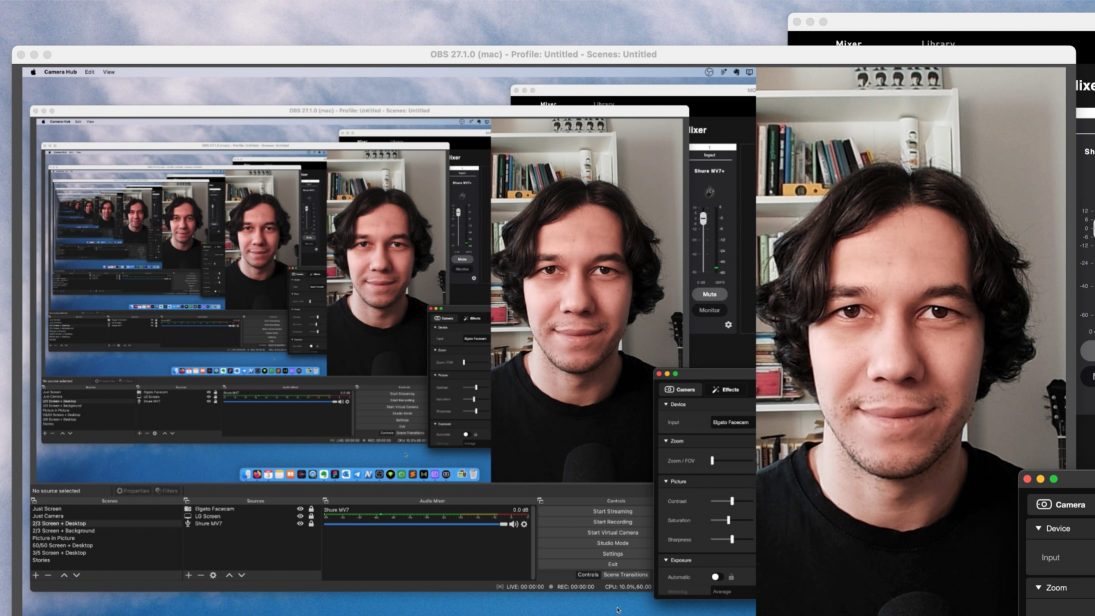Add a new source with the Sources plus icon
The image size is (1095, 616).
click(x=188, y=575)
